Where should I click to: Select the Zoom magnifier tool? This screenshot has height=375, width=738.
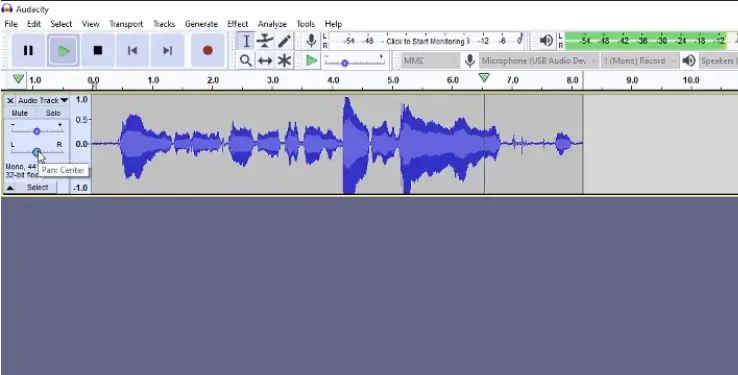point(246,60)
